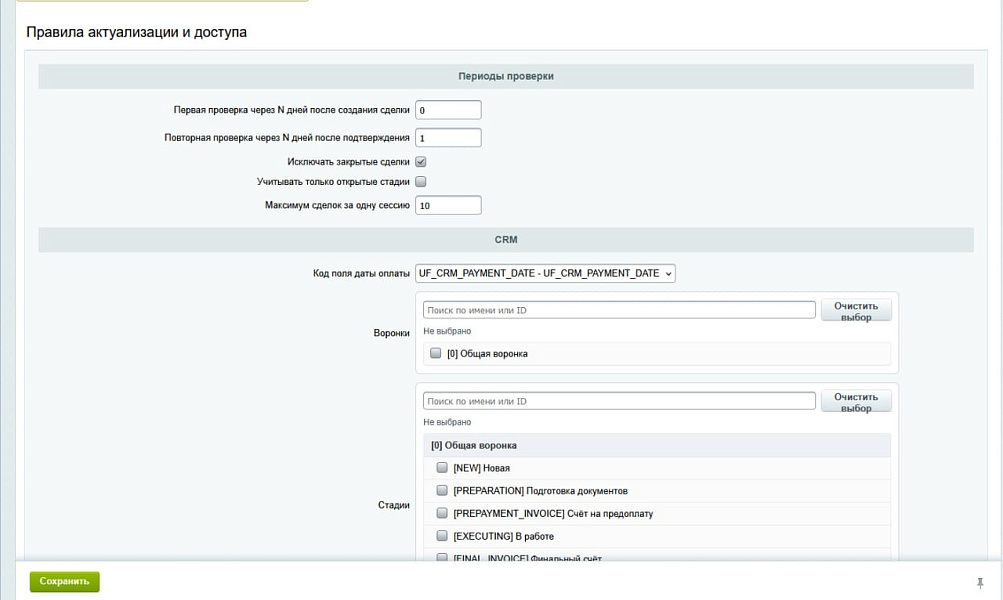Focus the Повторная проверка days input field
The height and width of the screenshot is (600, 1003).
pos(448,138)
